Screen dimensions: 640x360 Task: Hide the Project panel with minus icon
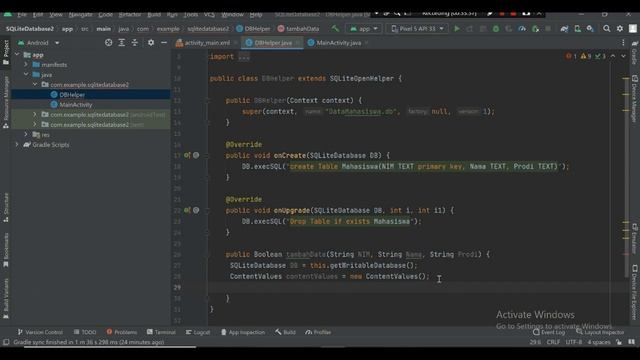(x=164, y=42)
